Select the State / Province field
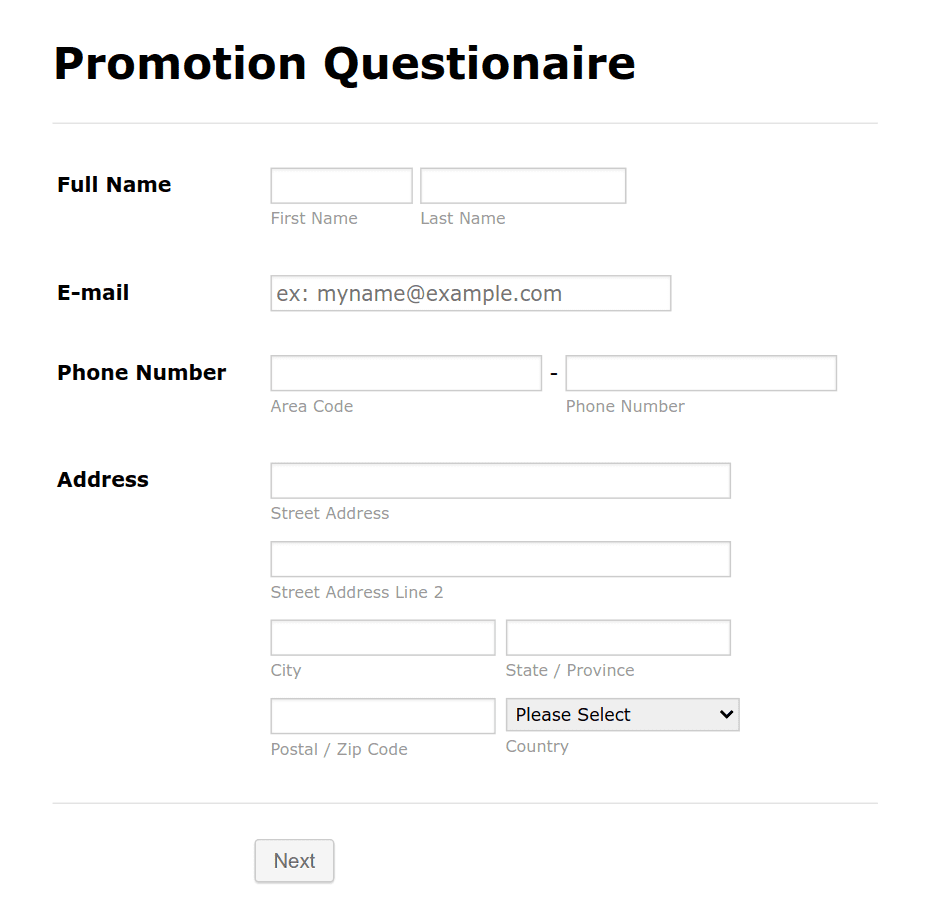This screenshot has width=930, height=917. pyautogui.click(x=617, y=637)
